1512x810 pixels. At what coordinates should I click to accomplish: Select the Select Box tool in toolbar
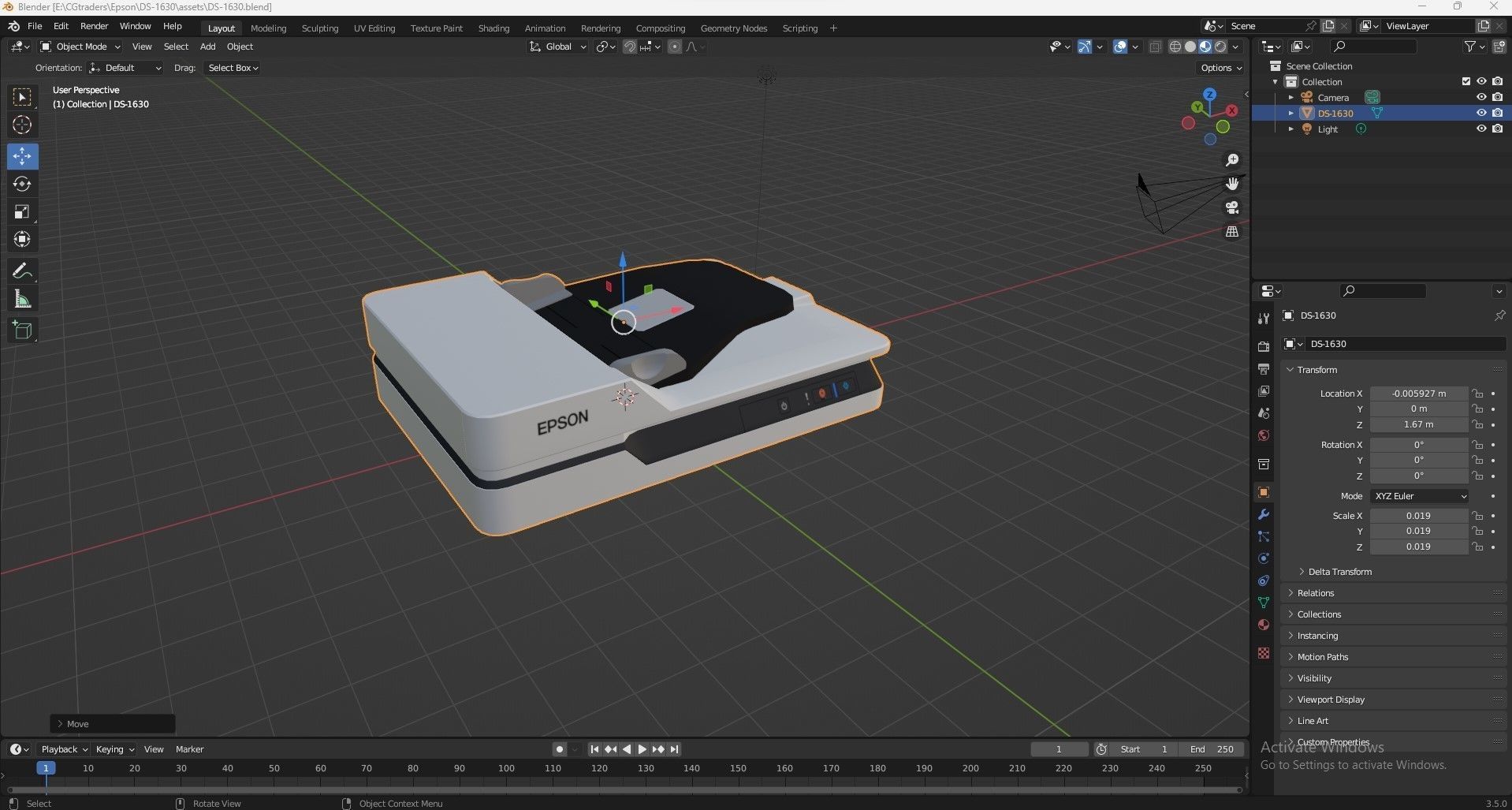(22, 97)
